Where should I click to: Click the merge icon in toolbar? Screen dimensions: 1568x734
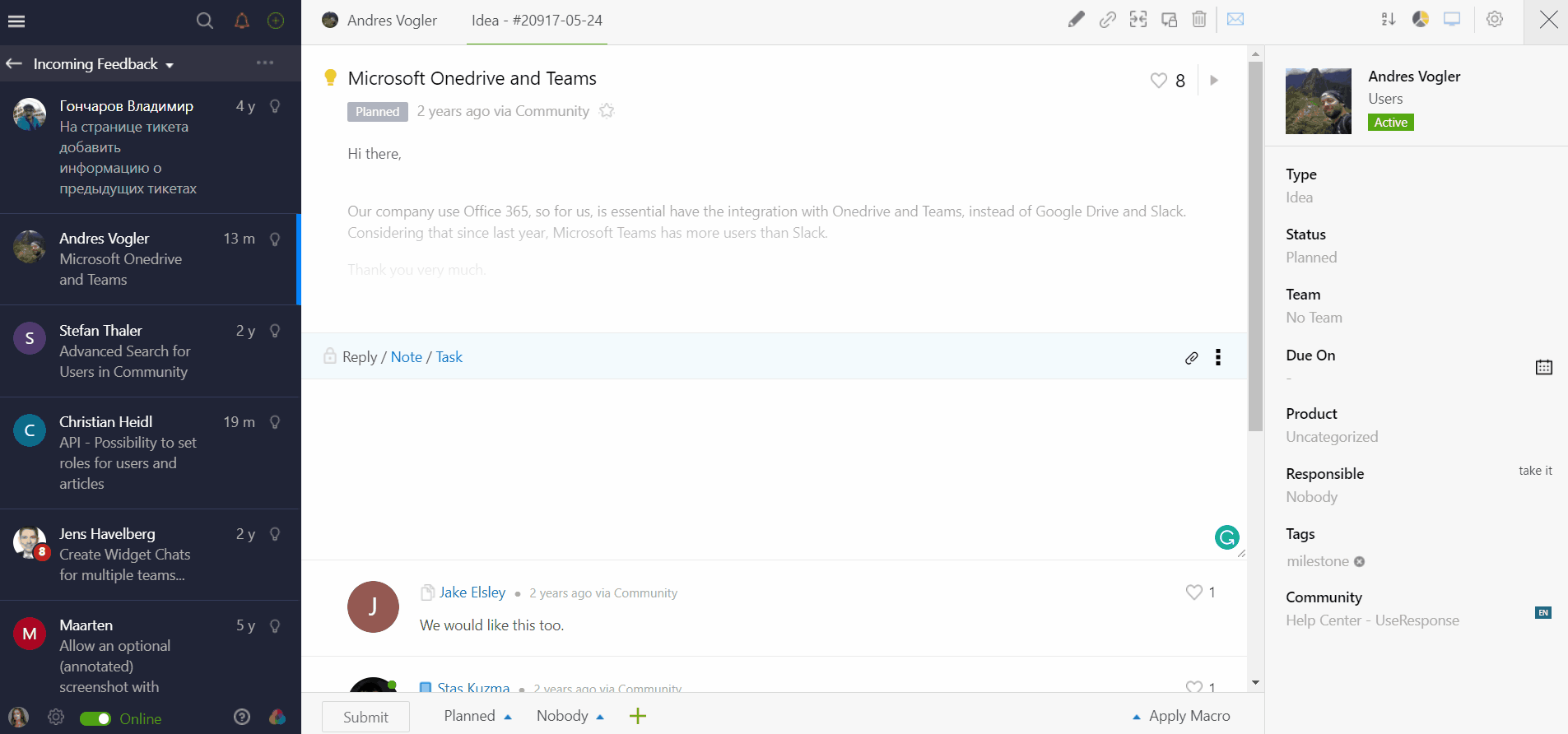tap(1138, 20)
